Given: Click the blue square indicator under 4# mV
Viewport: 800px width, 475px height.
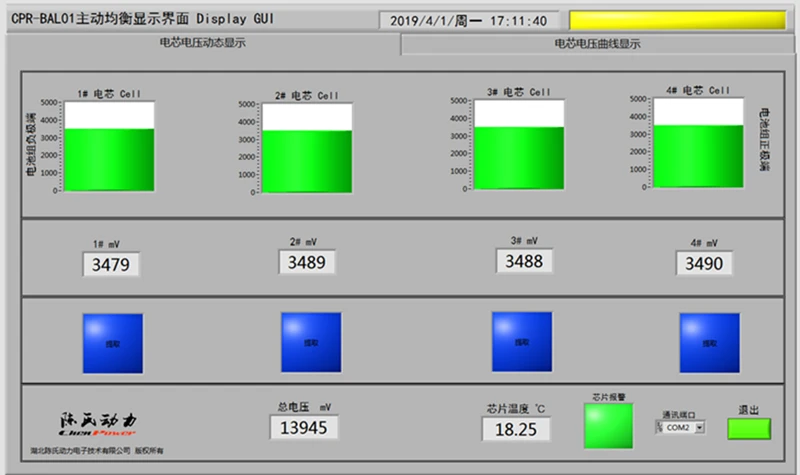Looking at the screenshot, I should click(710, 343).
